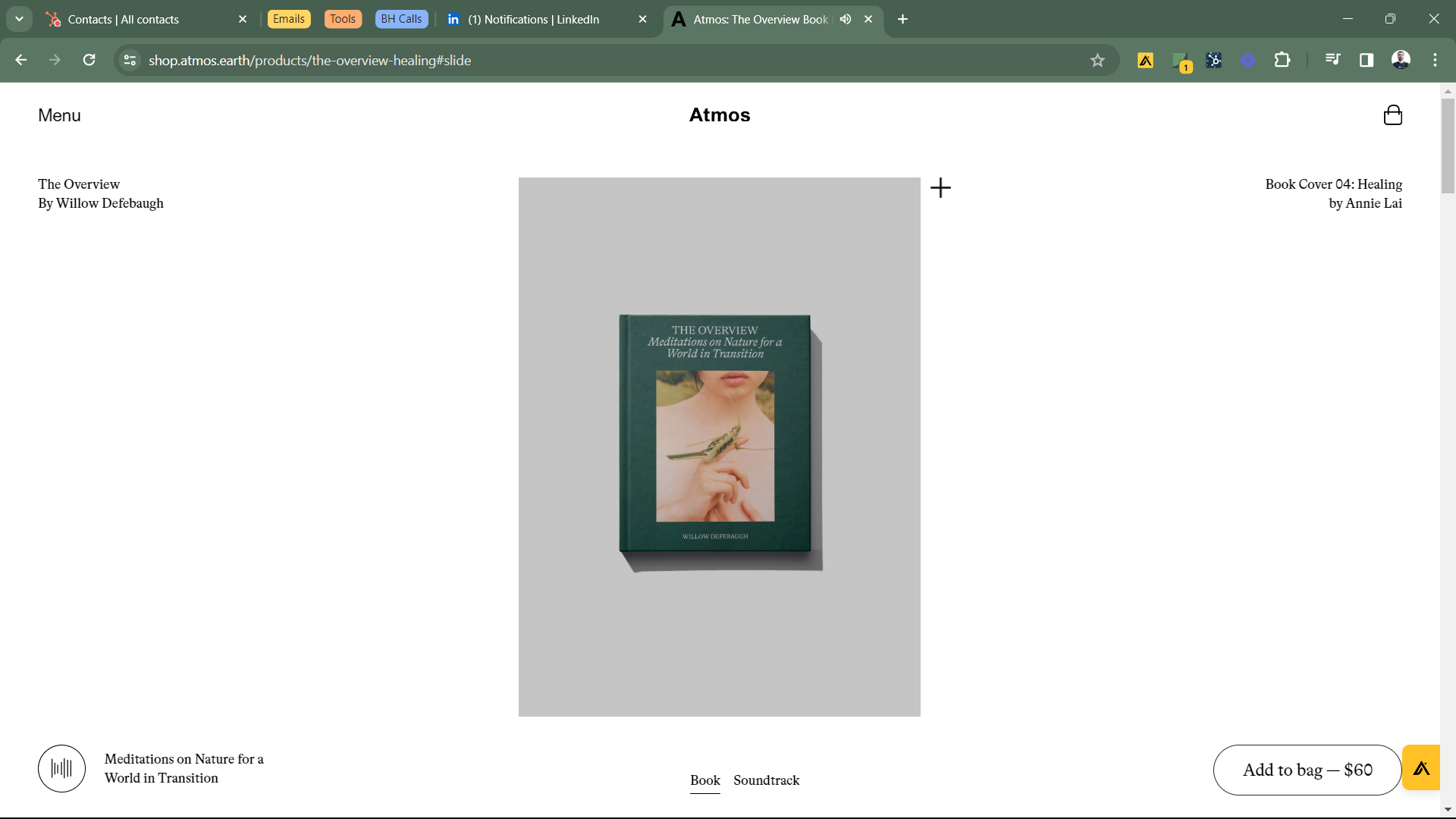Viewport: 1456px width, 819px height.
Task: Open a new browser tab
Action: (902, 19)
